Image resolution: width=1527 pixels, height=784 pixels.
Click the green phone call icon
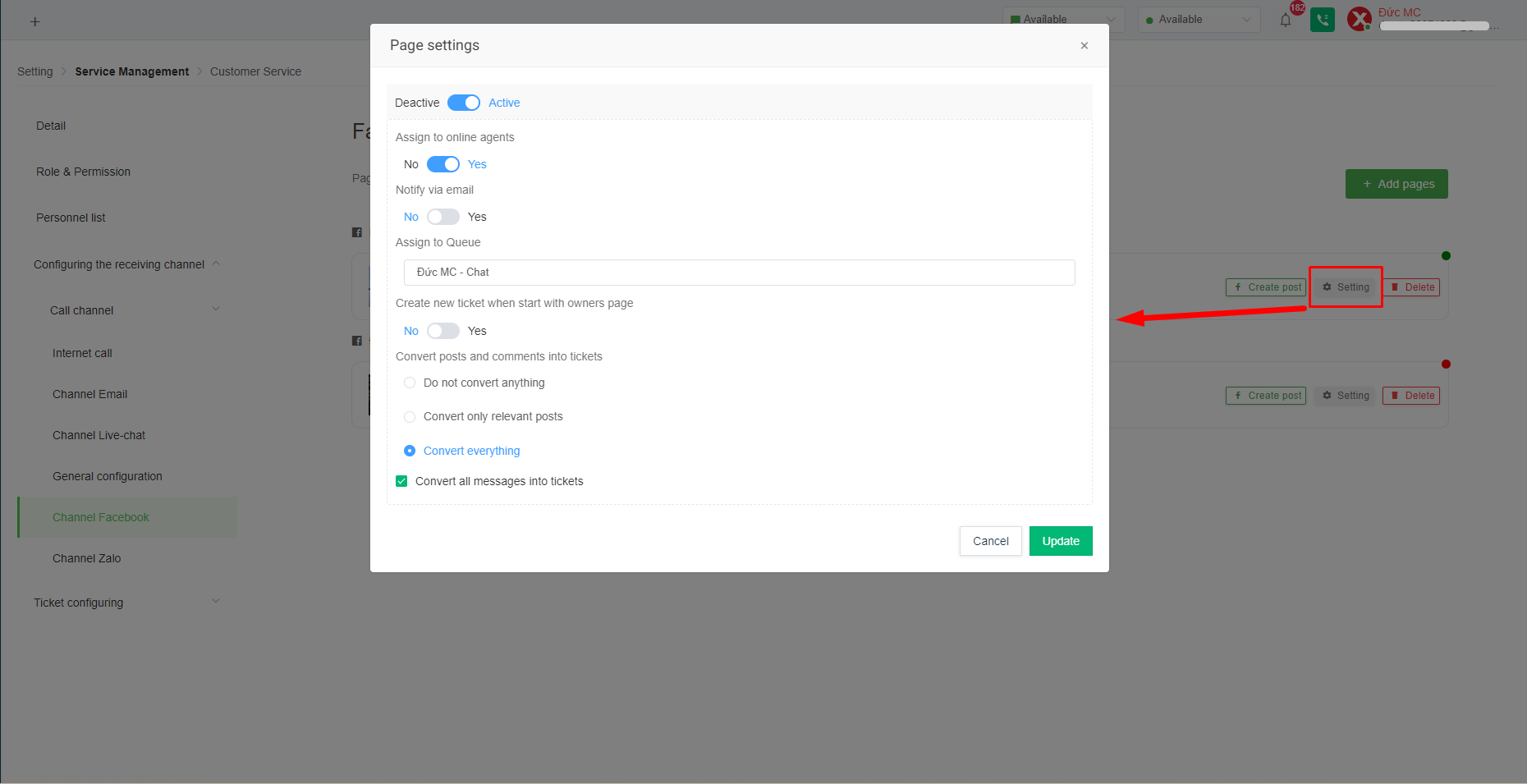pyautogui.click(x=1323, y=20)
